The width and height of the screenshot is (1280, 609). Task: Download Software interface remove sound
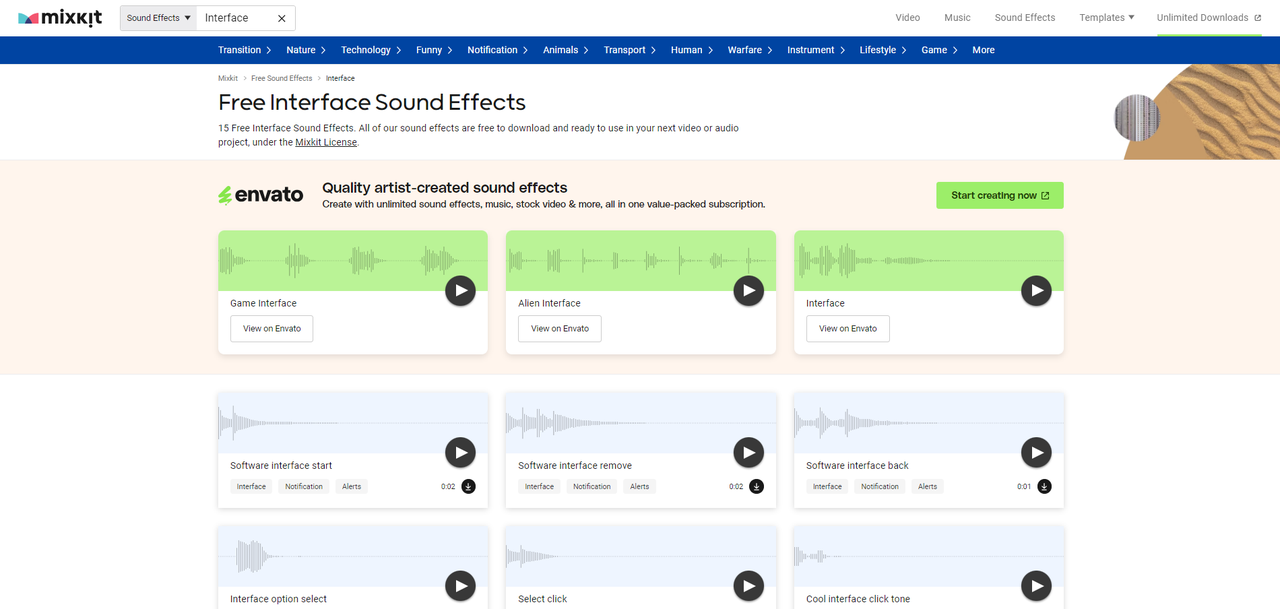pos(756,487)
